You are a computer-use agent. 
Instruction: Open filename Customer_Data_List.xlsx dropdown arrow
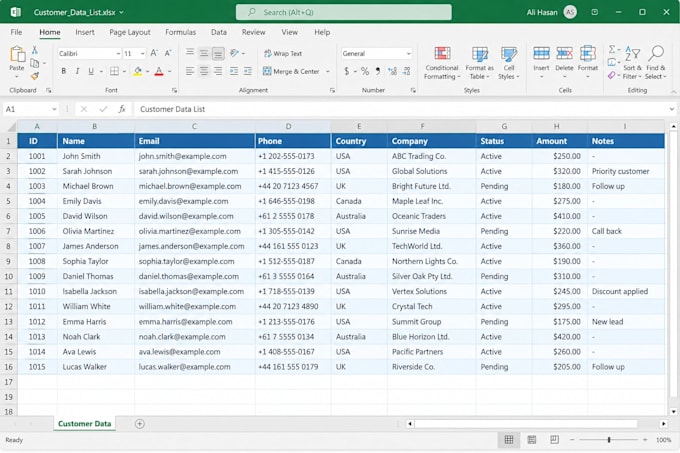(x=121, y=13)
